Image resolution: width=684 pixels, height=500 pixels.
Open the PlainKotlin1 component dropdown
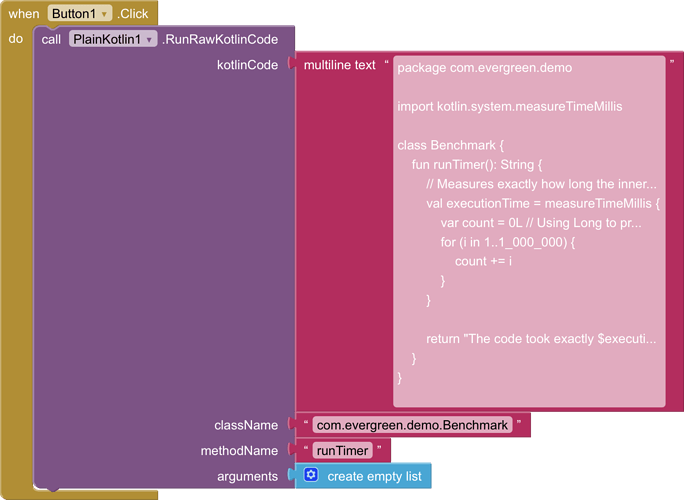(x=113, y=39)
